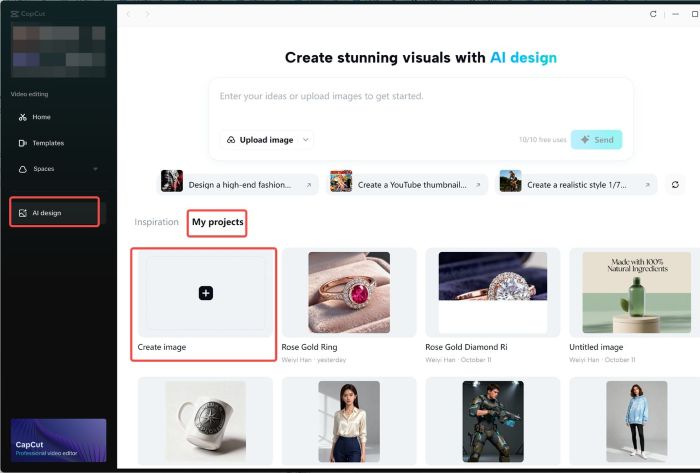Choose the YouTube thumbnail prompt suggestion
This screenshot has height=473, width=700.
408,185
